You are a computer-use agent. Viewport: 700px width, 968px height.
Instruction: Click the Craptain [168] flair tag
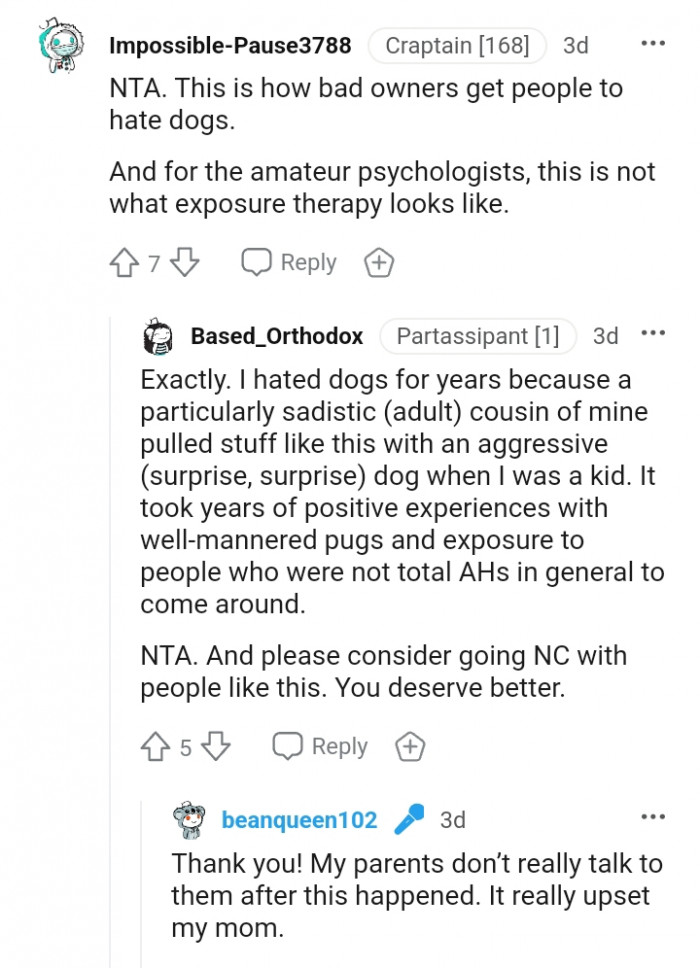point(456,45)
